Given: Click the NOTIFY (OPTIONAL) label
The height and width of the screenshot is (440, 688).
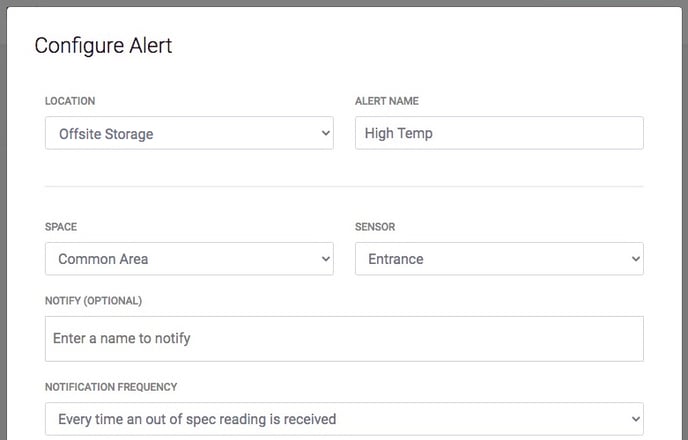Looking at the screenshot, I should tap(93, 301).
